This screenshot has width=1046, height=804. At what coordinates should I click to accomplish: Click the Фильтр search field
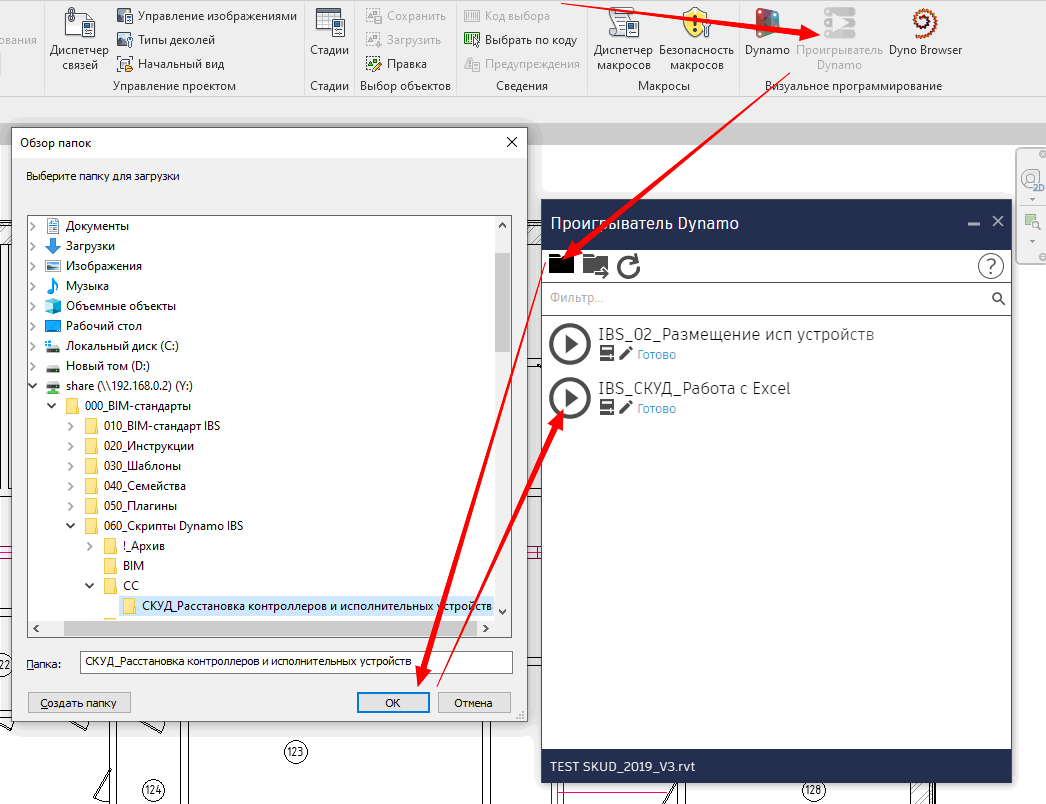pyautogui.click(x=767, y=298)
